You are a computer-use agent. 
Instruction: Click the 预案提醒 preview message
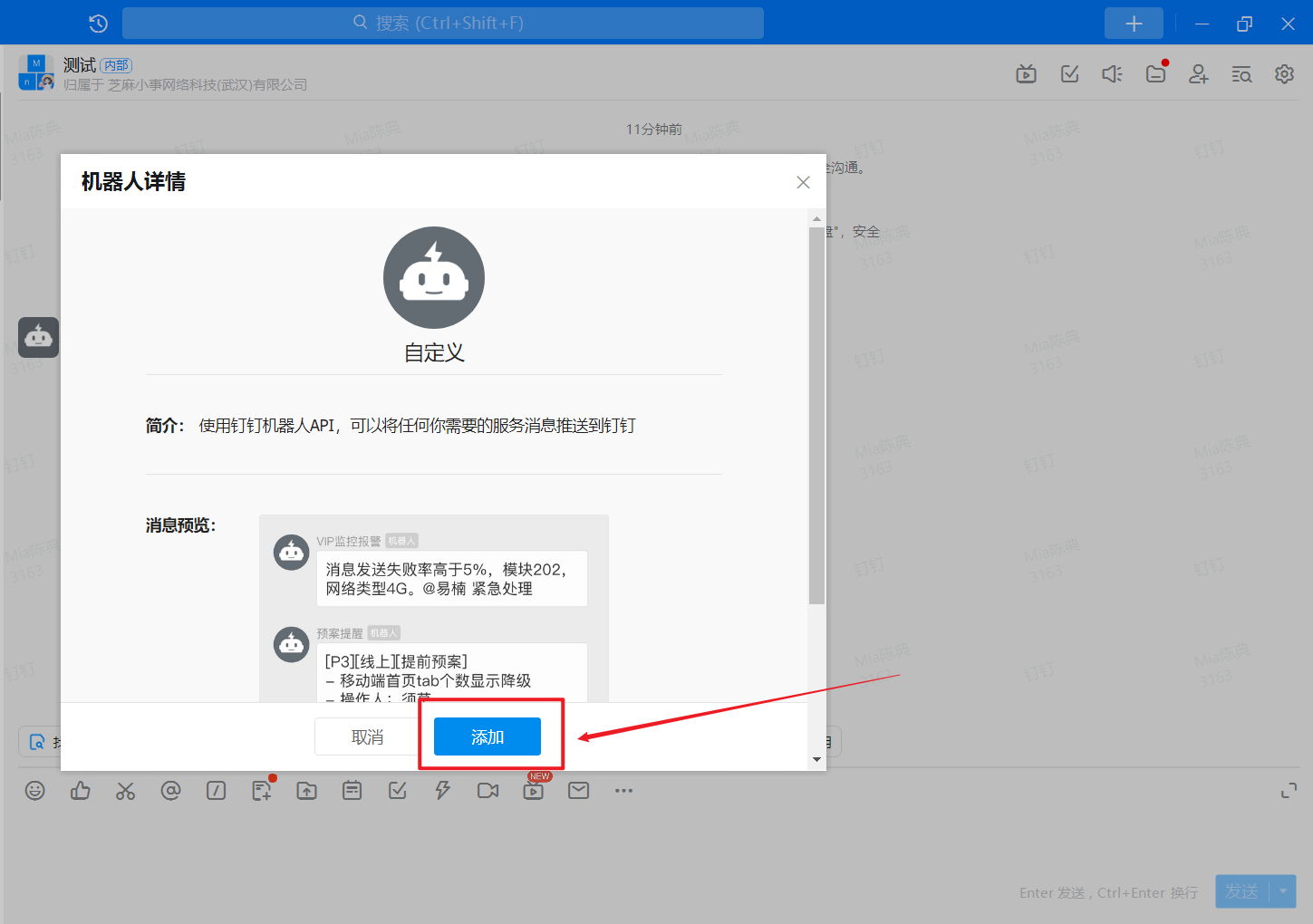(452, 672)
